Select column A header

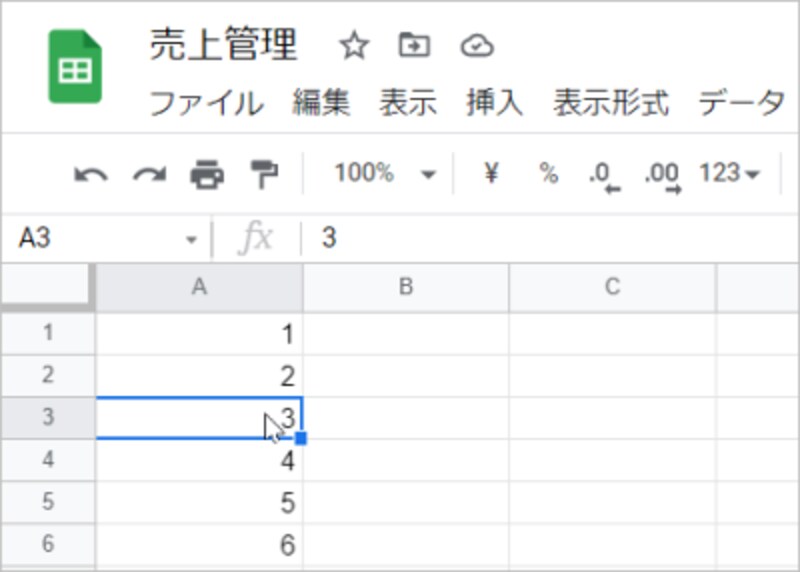click(x=199, y=287)
